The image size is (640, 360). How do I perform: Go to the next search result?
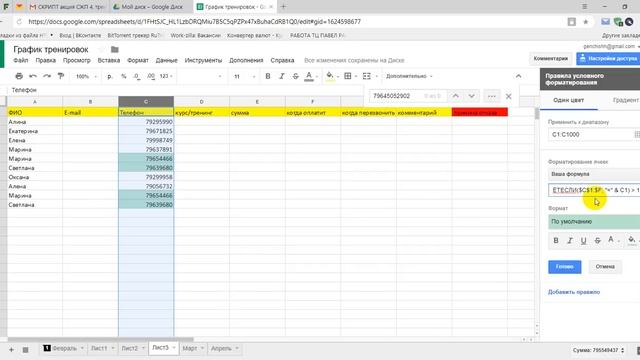click(471, 96)
